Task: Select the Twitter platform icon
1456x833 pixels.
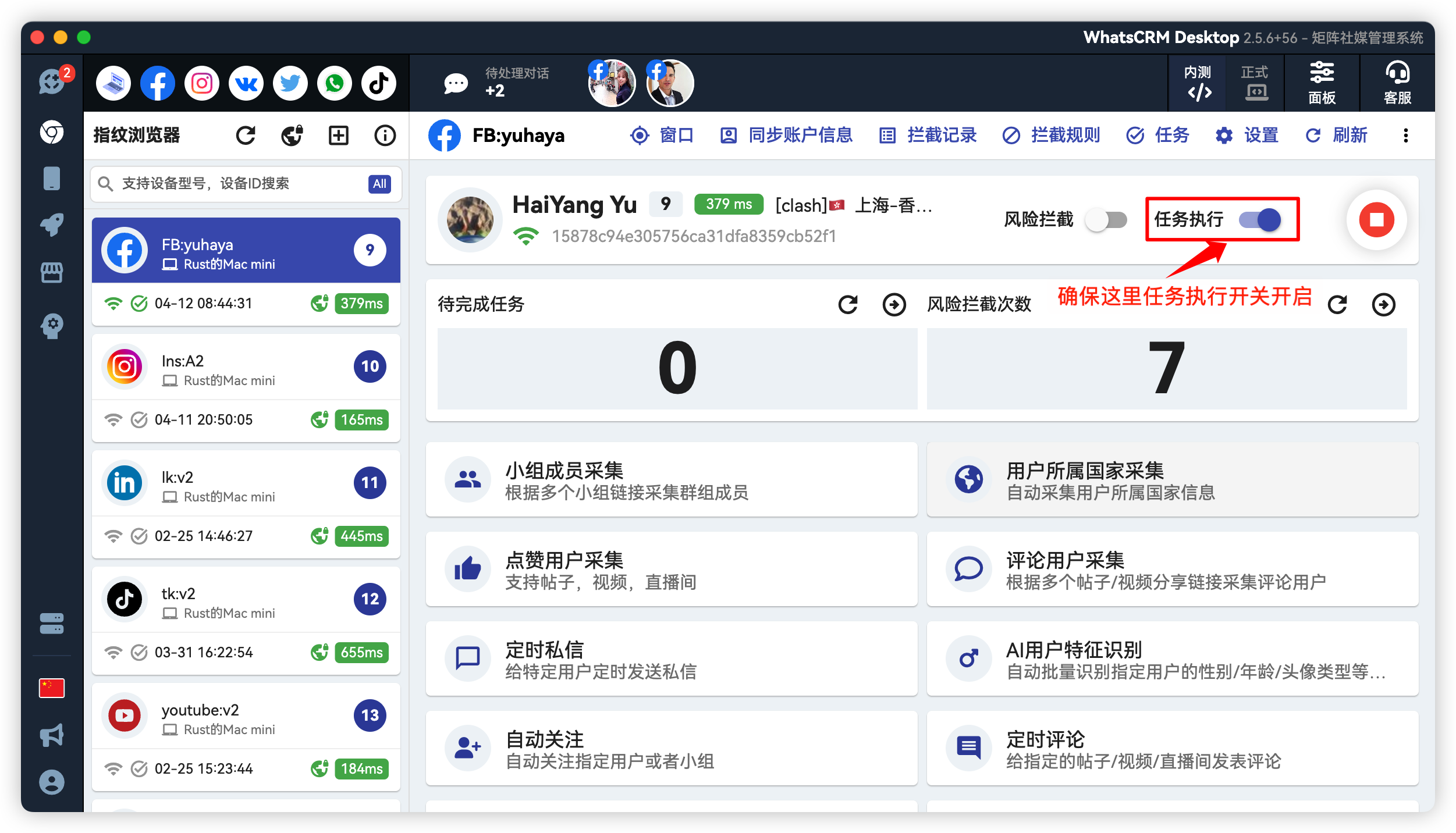Action: point(290,83)
